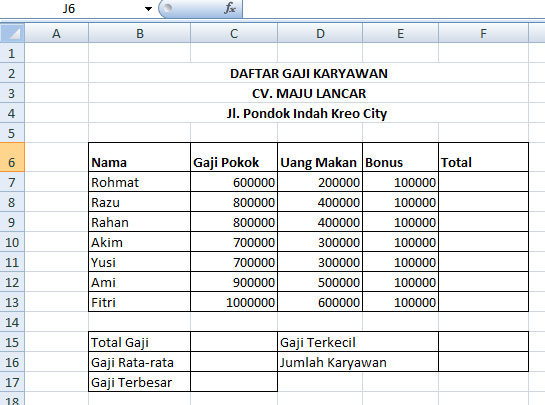Click Ami's Uang Makan 500000 cell
The height and width of the screenshot is (405, 545).
point(320,282)
